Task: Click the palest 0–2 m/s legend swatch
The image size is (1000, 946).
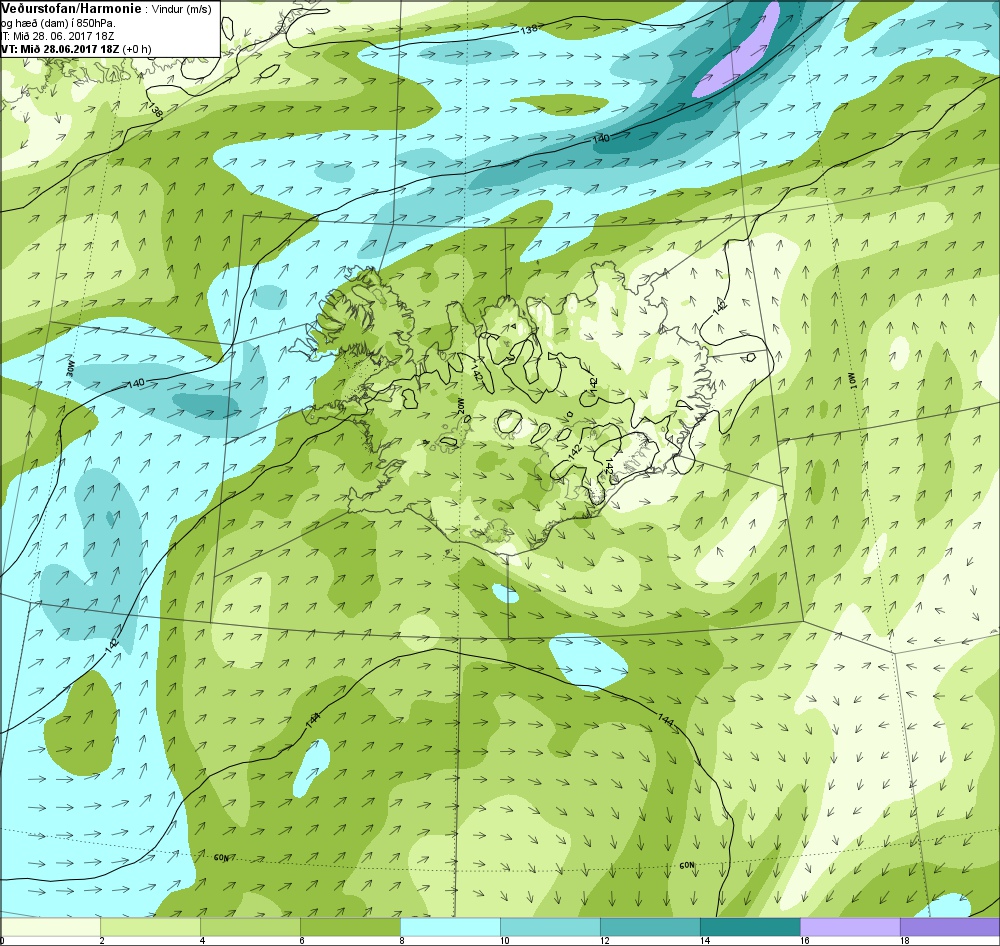Action: pos(50,926)
